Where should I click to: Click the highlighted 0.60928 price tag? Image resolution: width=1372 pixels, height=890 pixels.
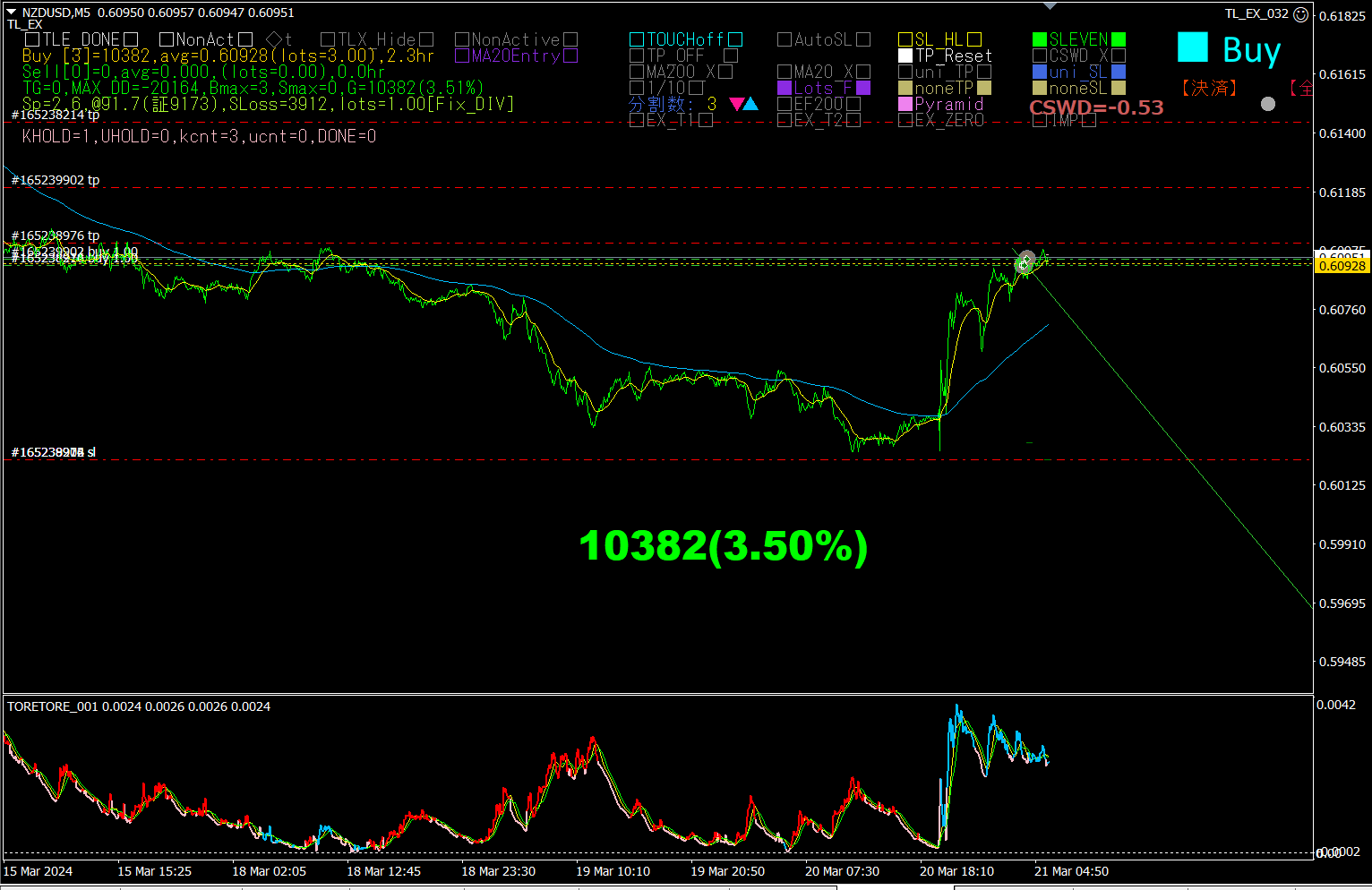[x=1342, y=265]
